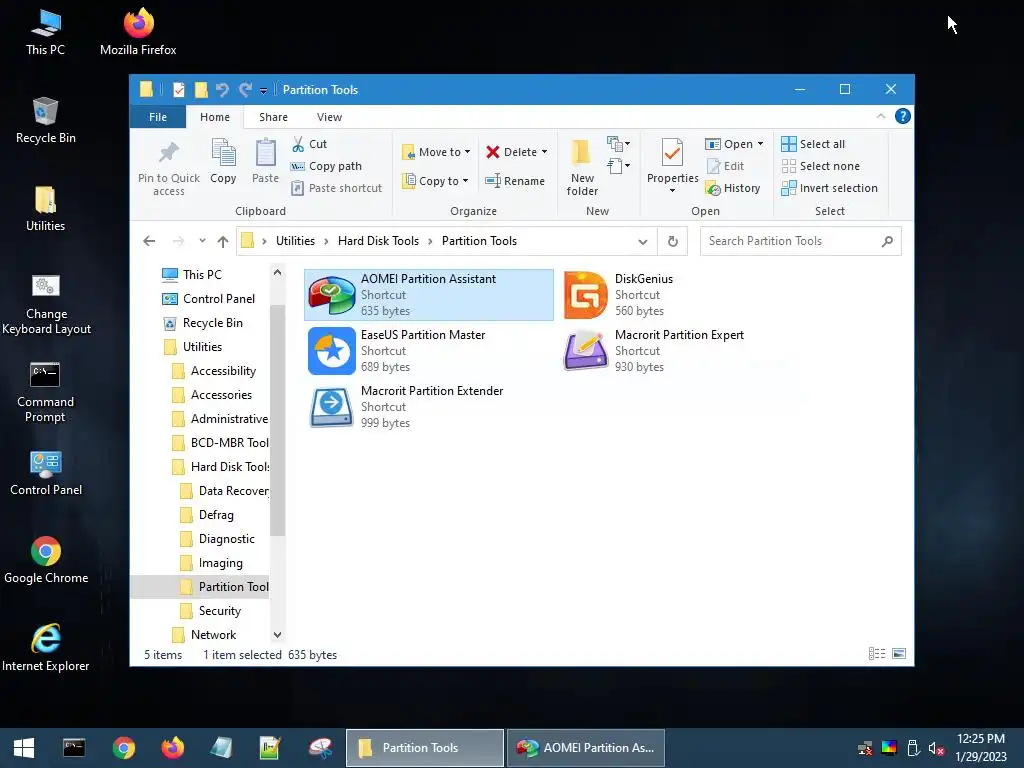Click the quick access Properties checkmark icon
The height and width of the screenshot is (768, 1024).
point(178,89)
